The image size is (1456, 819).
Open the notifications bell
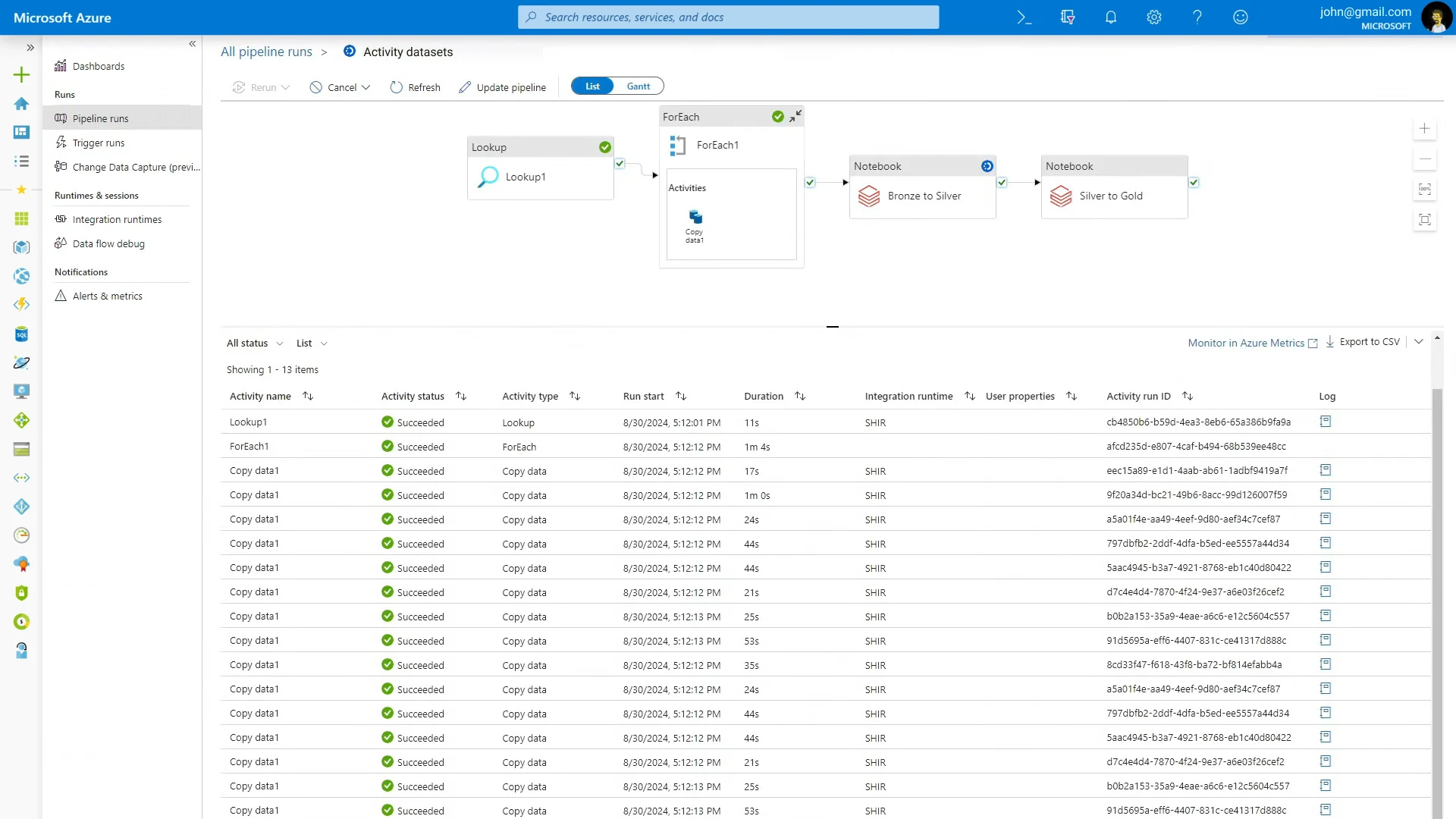1110,17
